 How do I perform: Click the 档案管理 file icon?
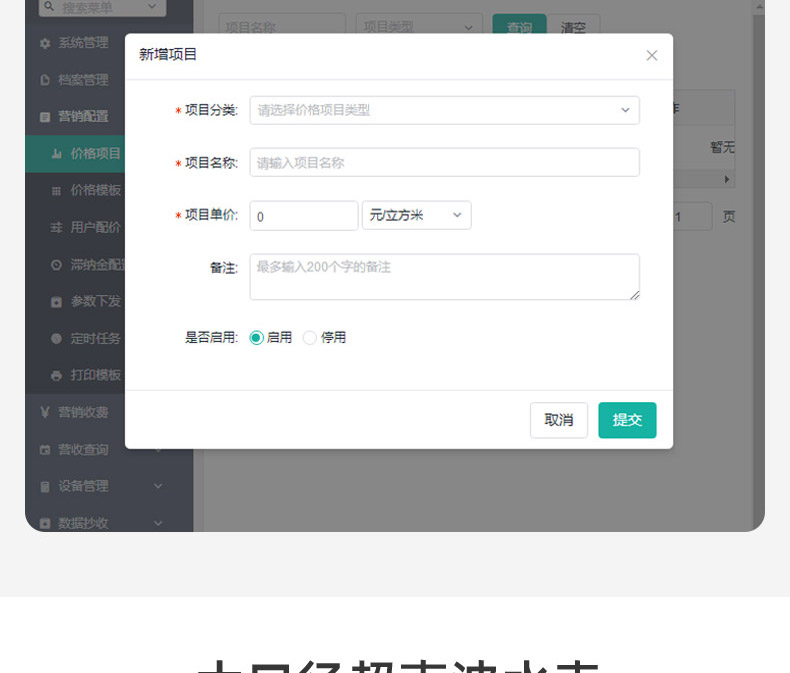click(44, 80)
